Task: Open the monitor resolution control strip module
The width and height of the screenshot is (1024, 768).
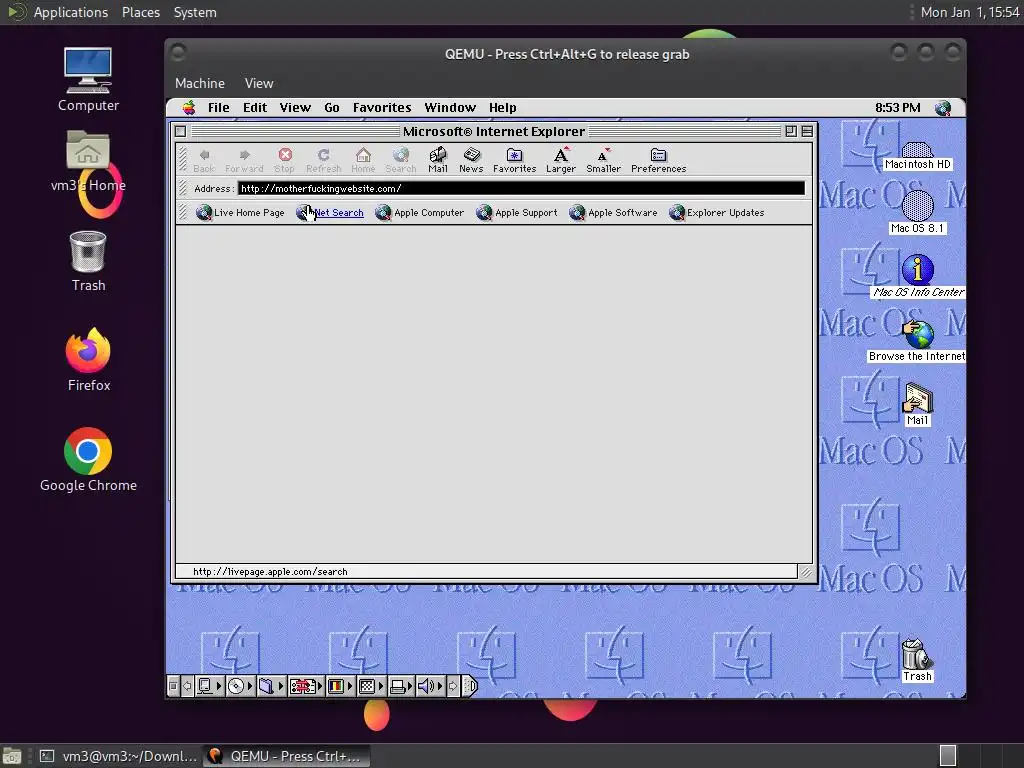Action: click(371, 686)
